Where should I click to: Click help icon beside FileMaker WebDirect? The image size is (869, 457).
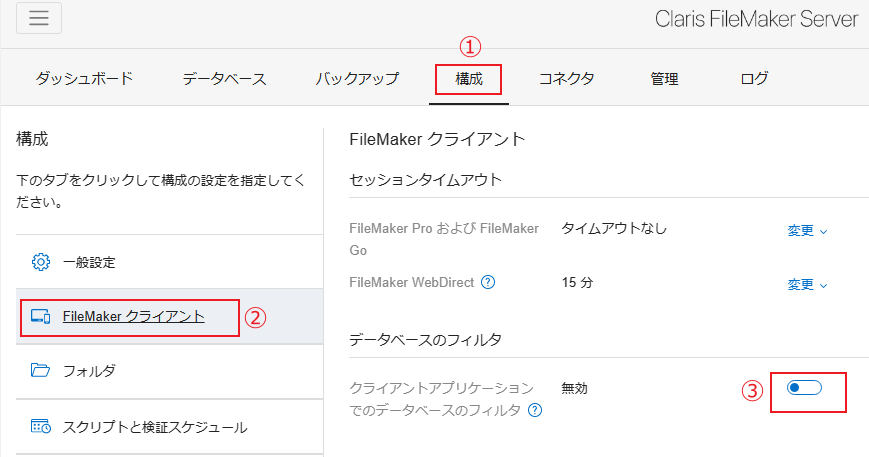pos(488,283)
